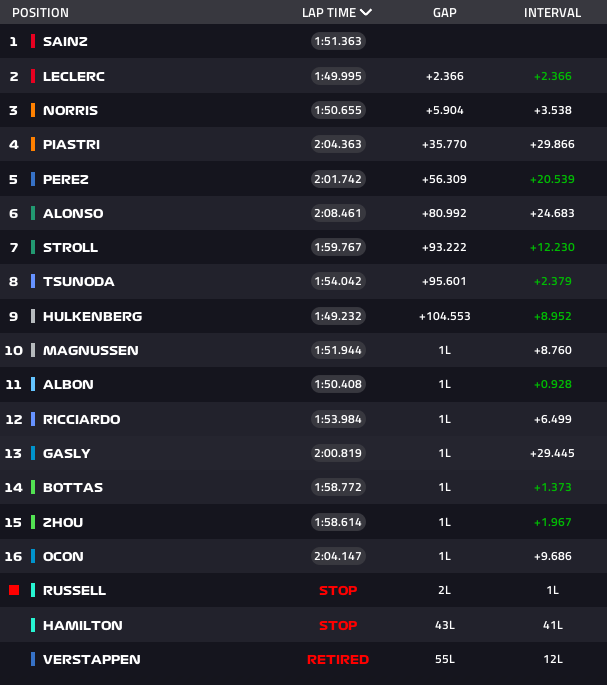Viewport: 607px width, 685px height.
Task: Select the Gap column header
Action: click(x=445, y=13)
